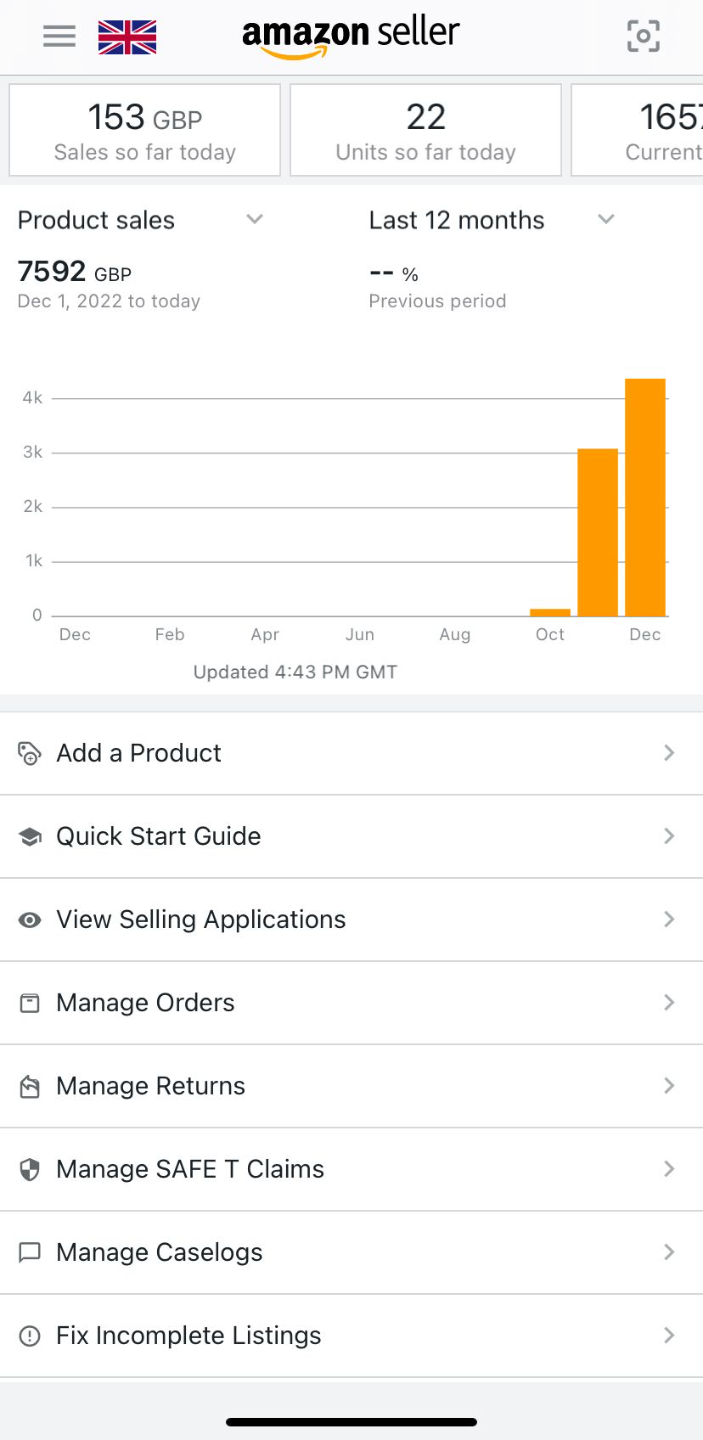
Task: Open the Manage Returns menu item
Action: click(x=150, y=1086)
